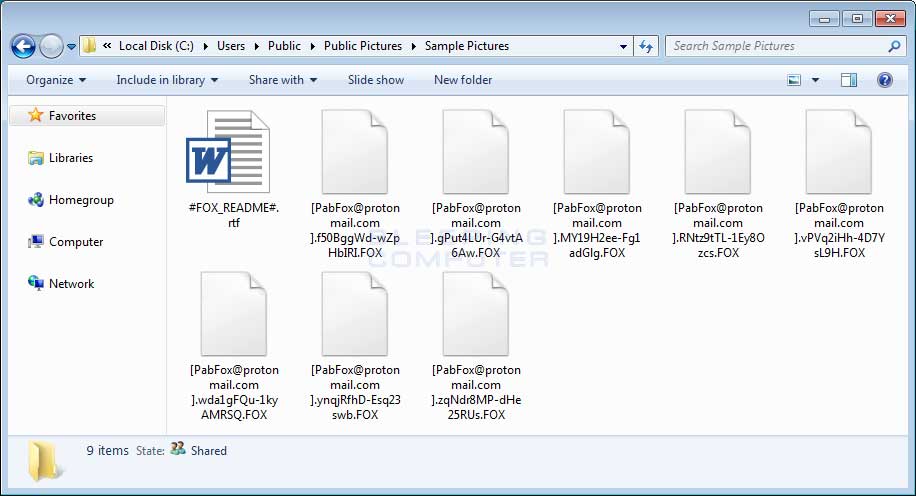Open address bar history dropdown
Viewport: 916px width, 496px height.
click(x=623, y=46)
